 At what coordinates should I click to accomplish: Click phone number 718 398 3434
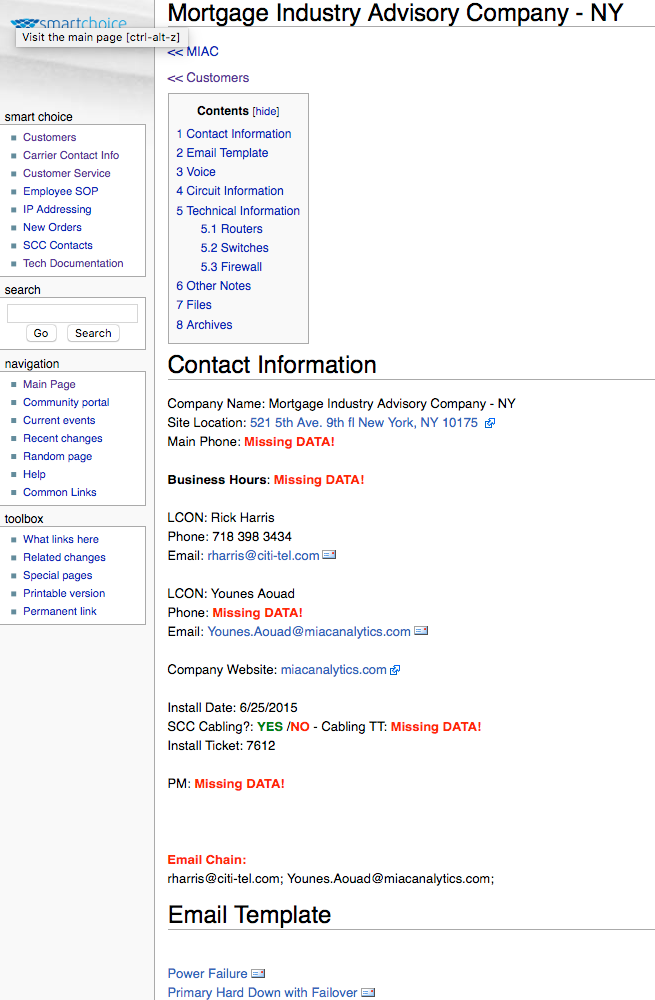tap(252, 536)
